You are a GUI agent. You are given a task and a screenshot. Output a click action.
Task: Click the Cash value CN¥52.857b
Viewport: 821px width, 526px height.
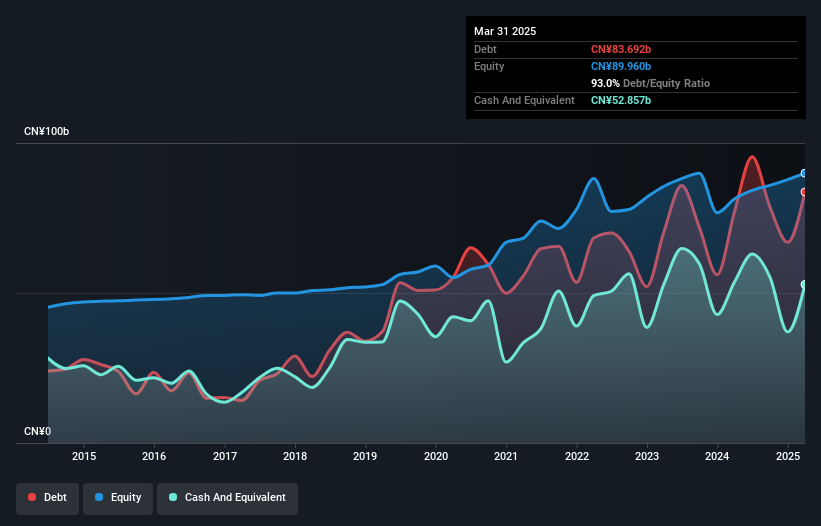click(621, 100)
